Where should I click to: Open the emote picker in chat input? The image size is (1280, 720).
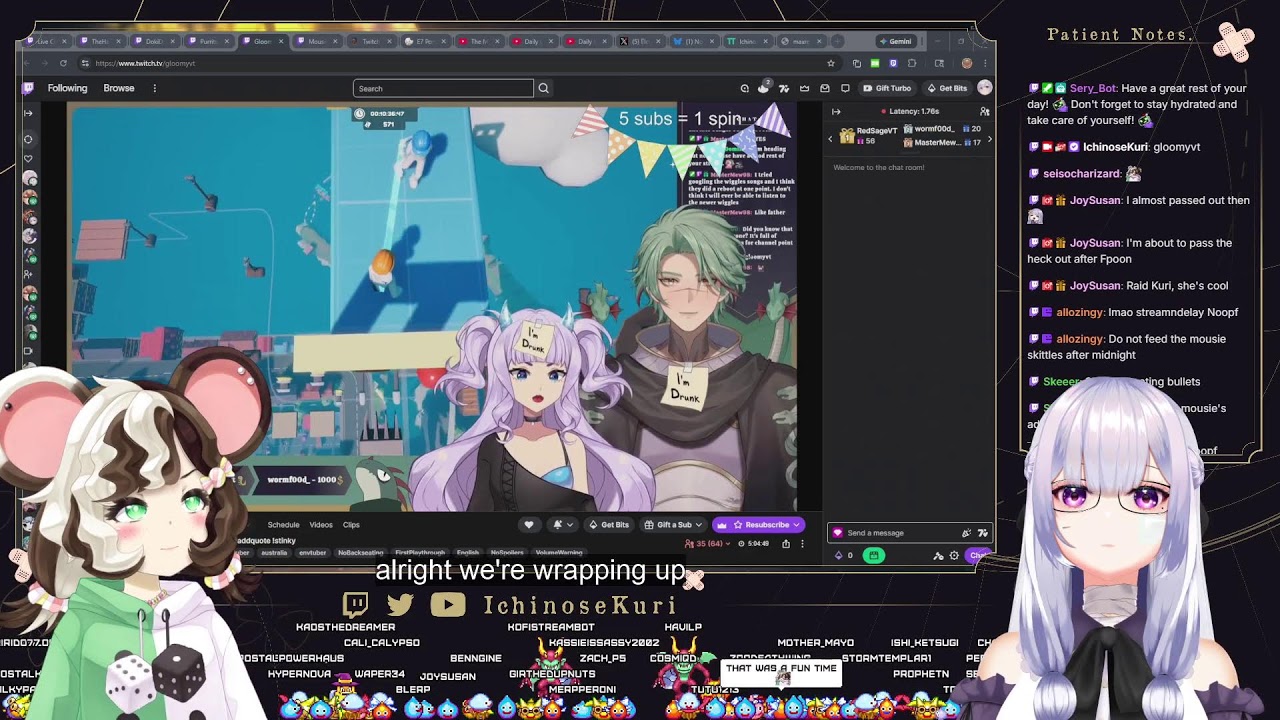click(983, 533)
